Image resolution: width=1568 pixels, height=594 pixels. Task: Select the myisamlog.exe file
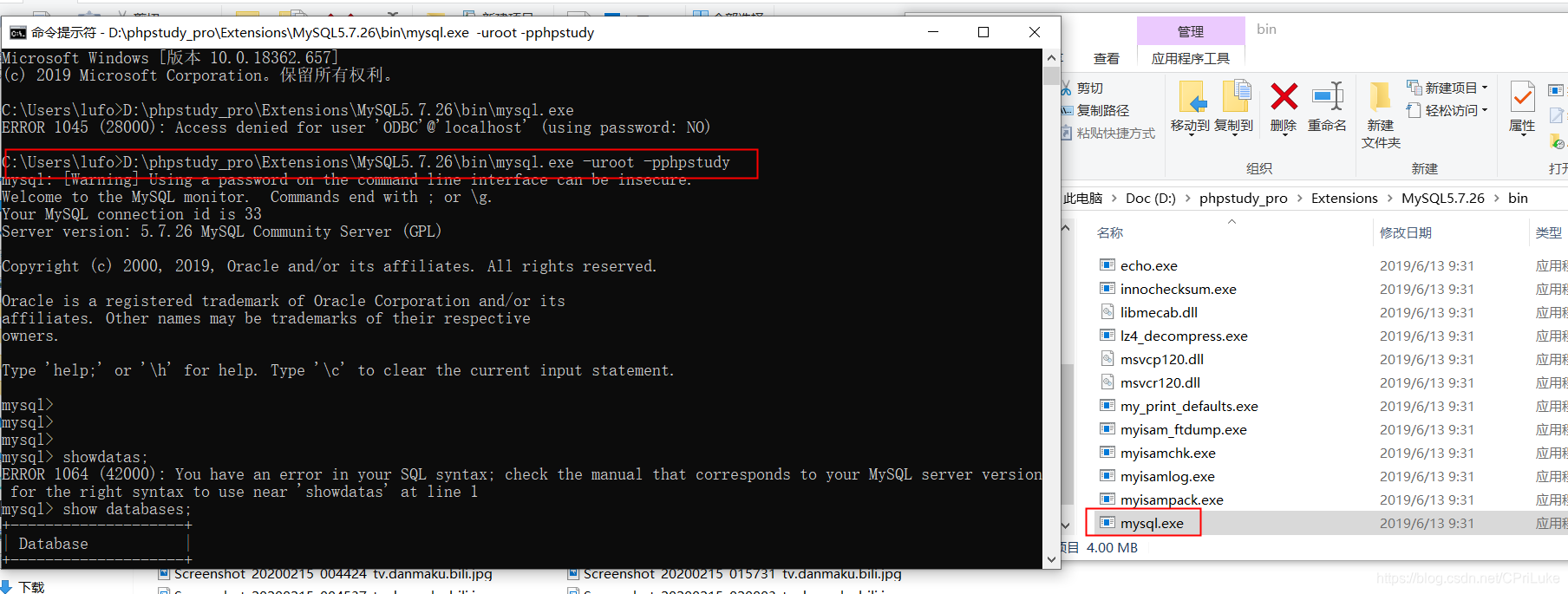point(1167,476)
